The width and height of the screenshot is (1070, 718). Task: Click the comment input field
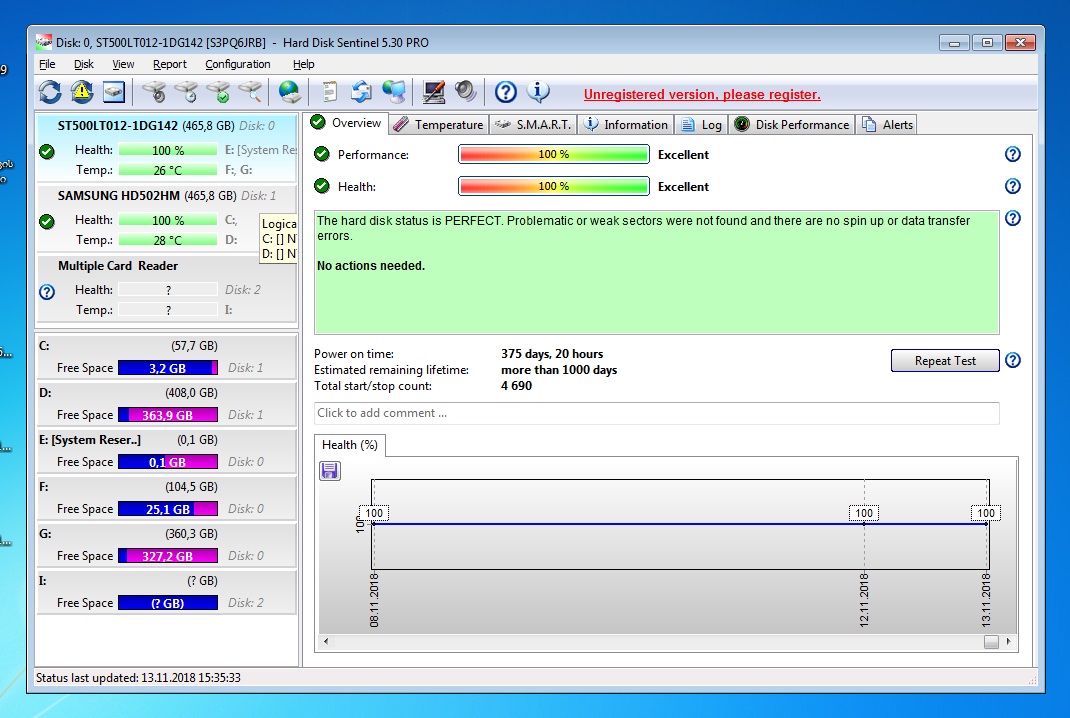coord(656,413)
